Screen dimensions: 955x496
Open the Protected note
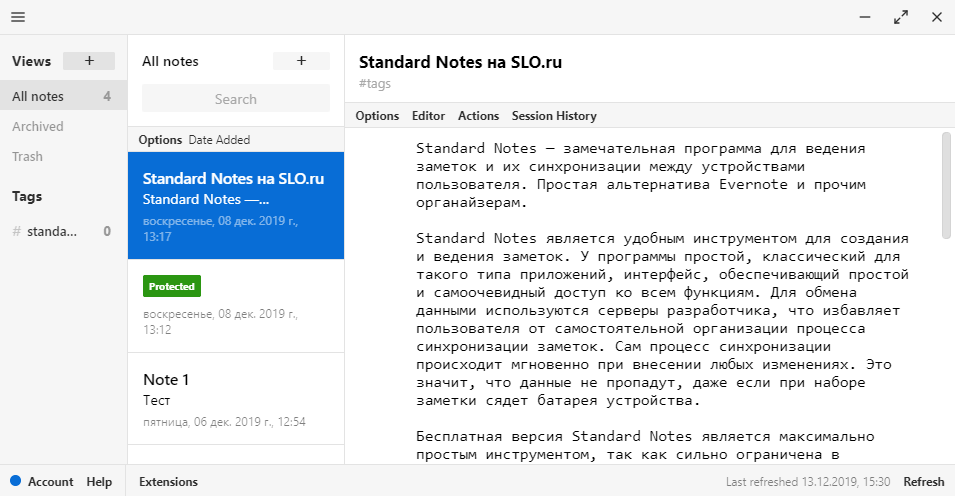[x=236, y=306]
